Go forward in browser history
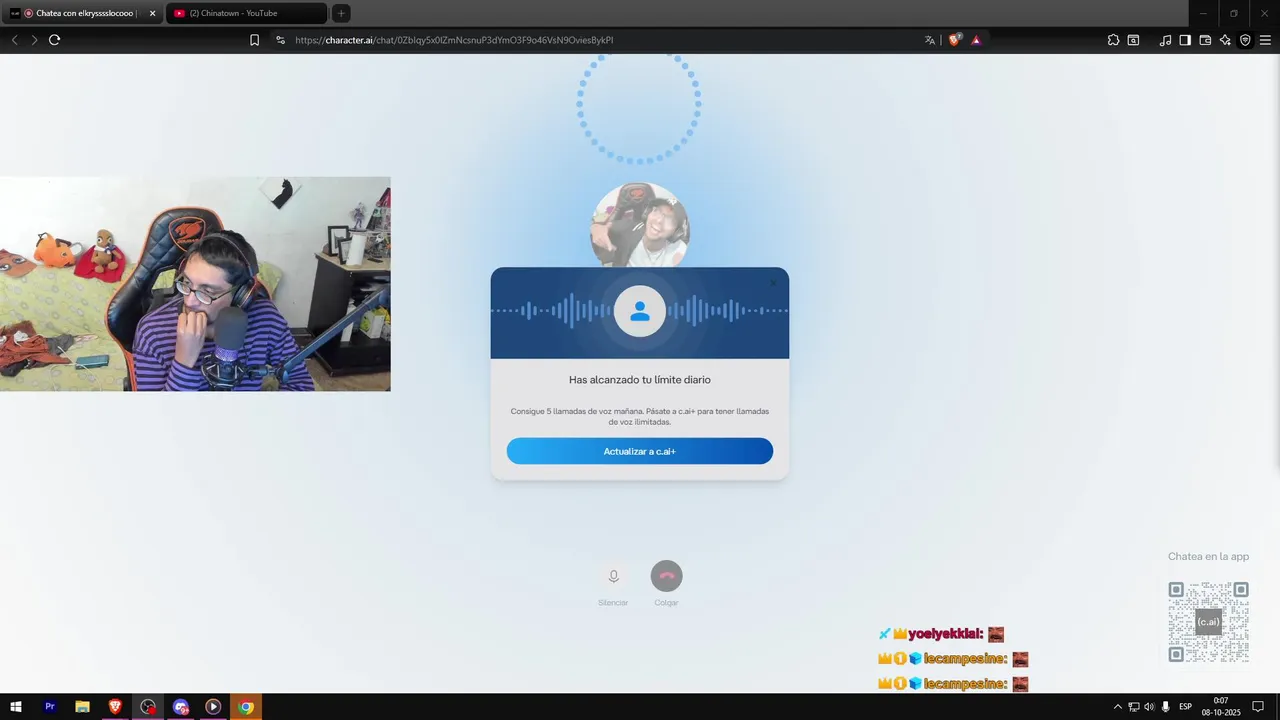 pyautogui.click(x=34, y=40)
